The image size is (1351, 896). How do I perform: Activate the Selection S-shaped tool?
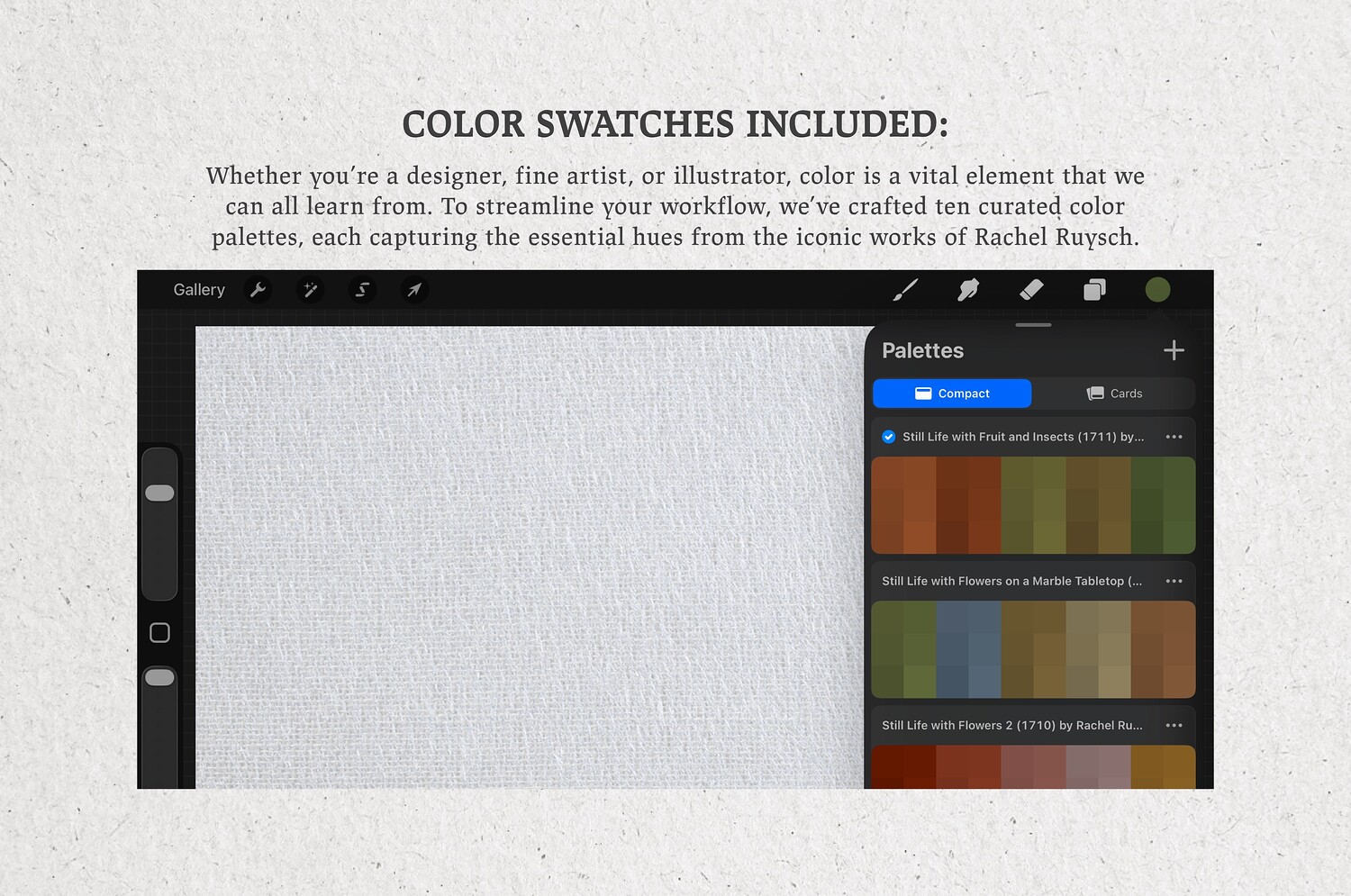pyautogui.click(x=362, y=290)
